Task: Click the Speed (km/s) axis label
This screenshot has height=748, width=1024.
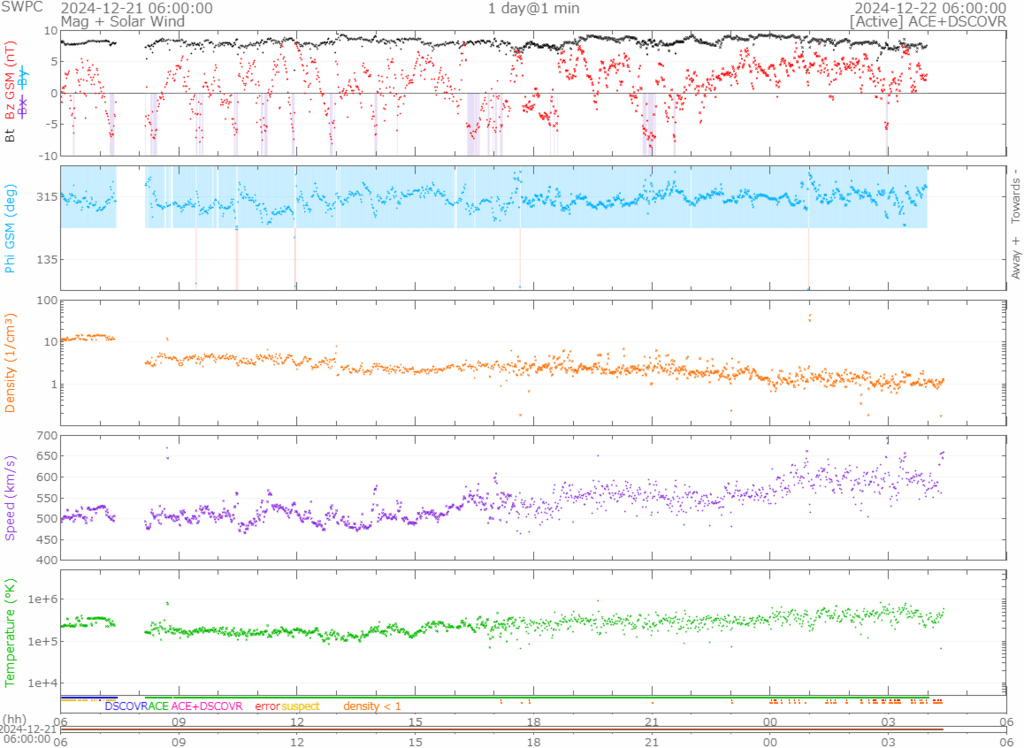Action: [x=11, y=497]
